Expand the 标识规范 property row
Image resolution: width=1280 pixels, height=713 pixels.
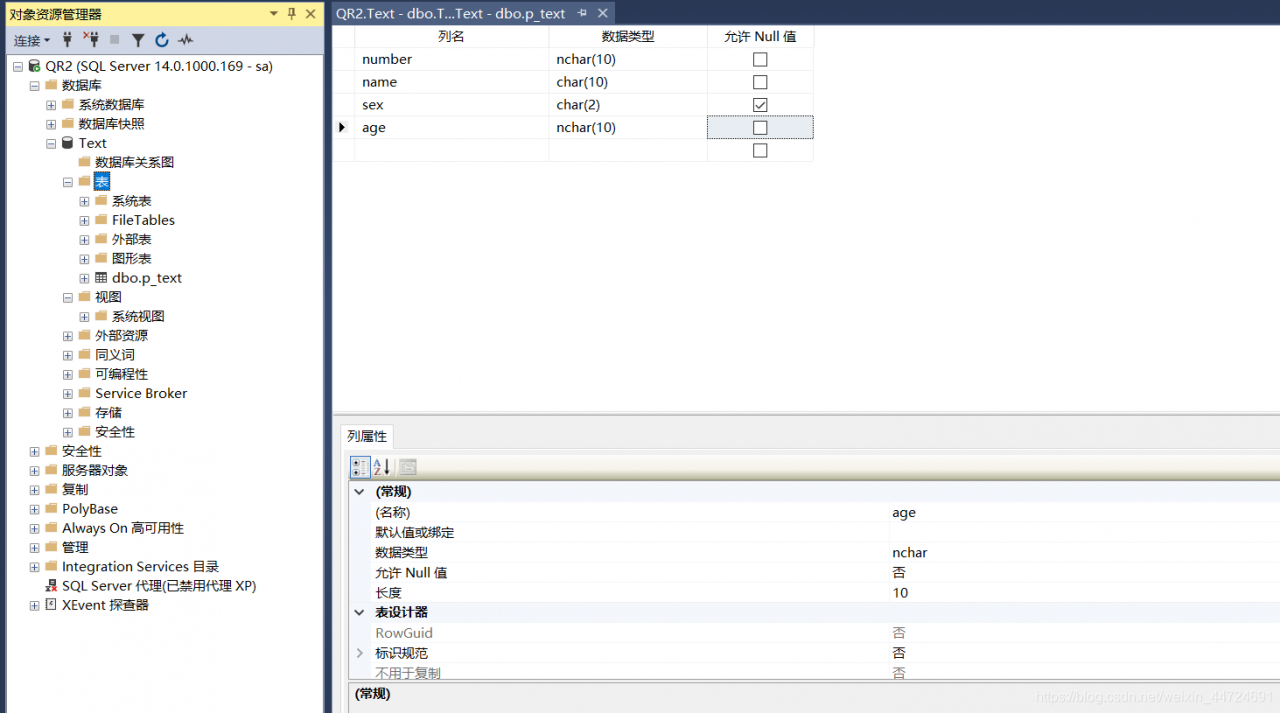click(360, 653)
